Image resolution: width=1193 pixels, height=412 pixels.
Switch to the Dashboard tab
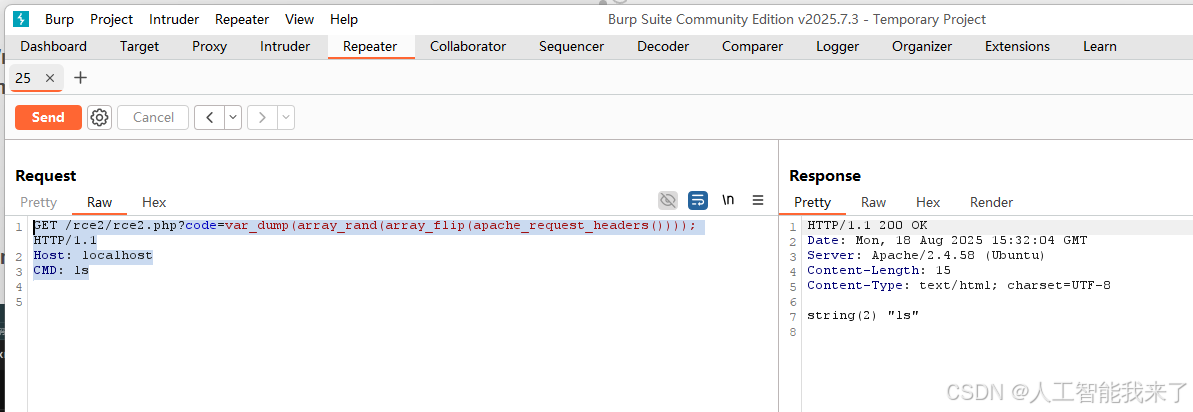[53, 46]
